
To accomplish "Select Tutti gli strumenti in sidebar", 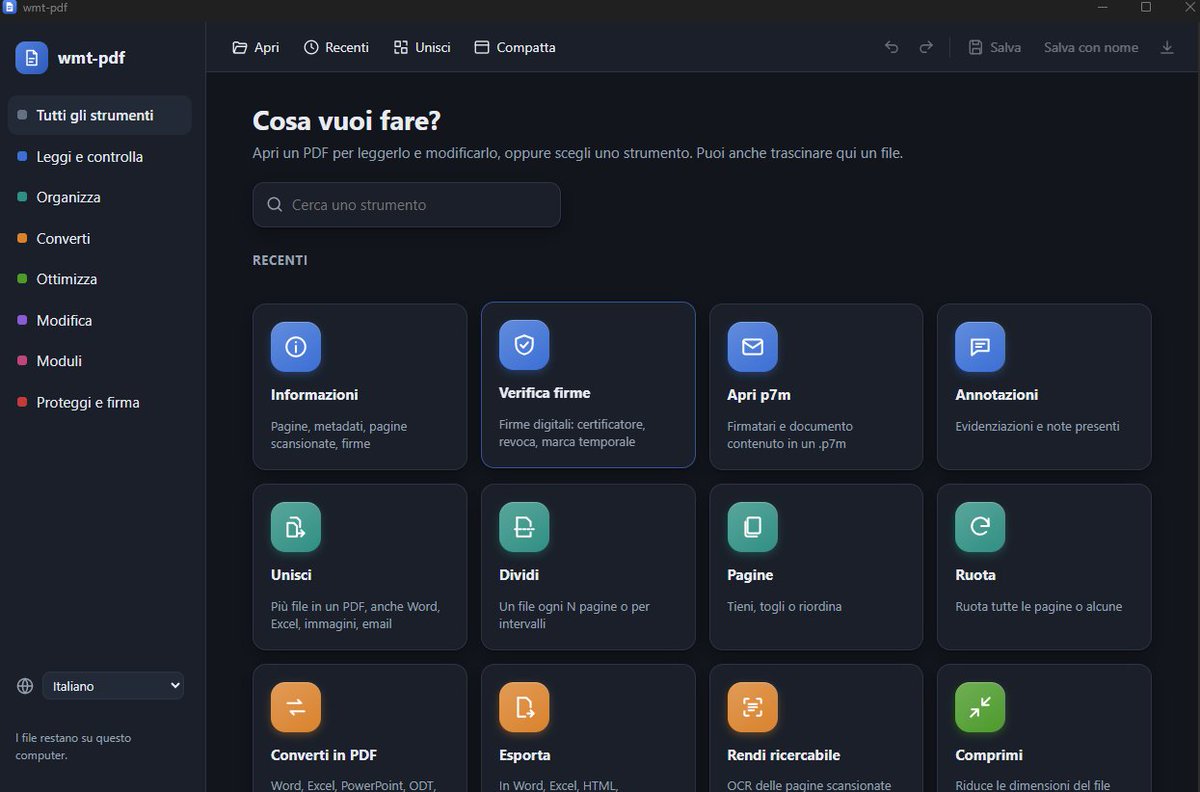I will tap(99, 115).
